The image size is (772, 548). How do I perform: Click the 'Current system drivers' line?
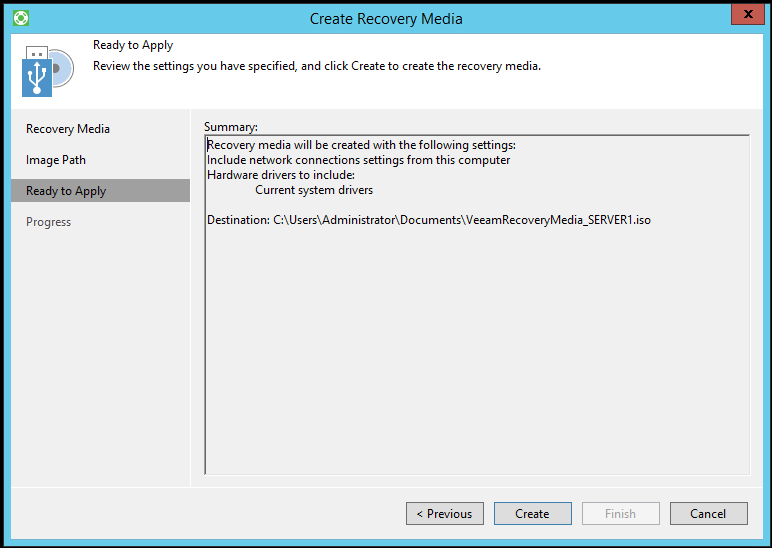(314, 190)
